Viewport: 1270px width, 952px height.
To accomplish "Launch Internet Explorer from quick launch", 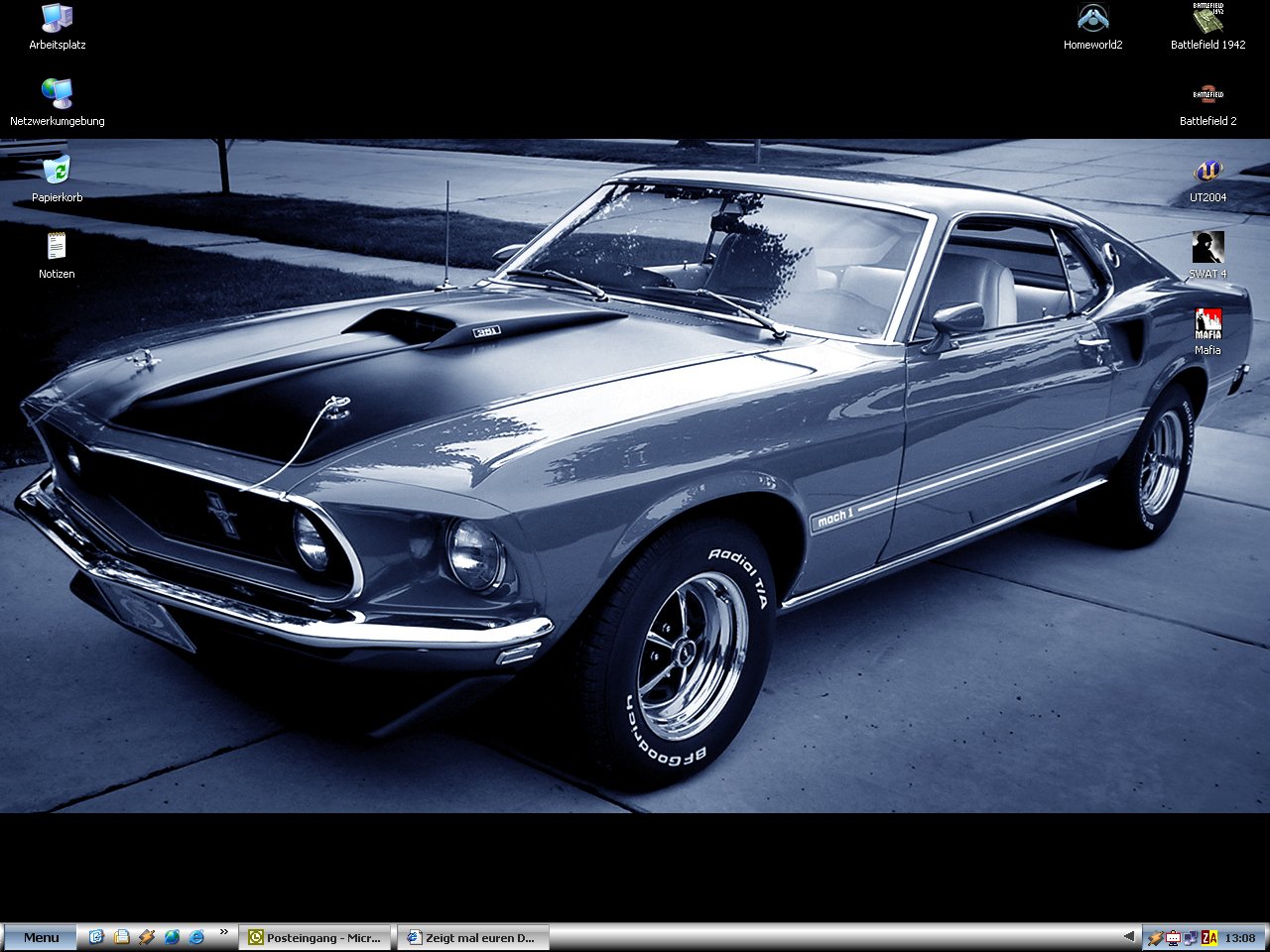I will point(196,937).
